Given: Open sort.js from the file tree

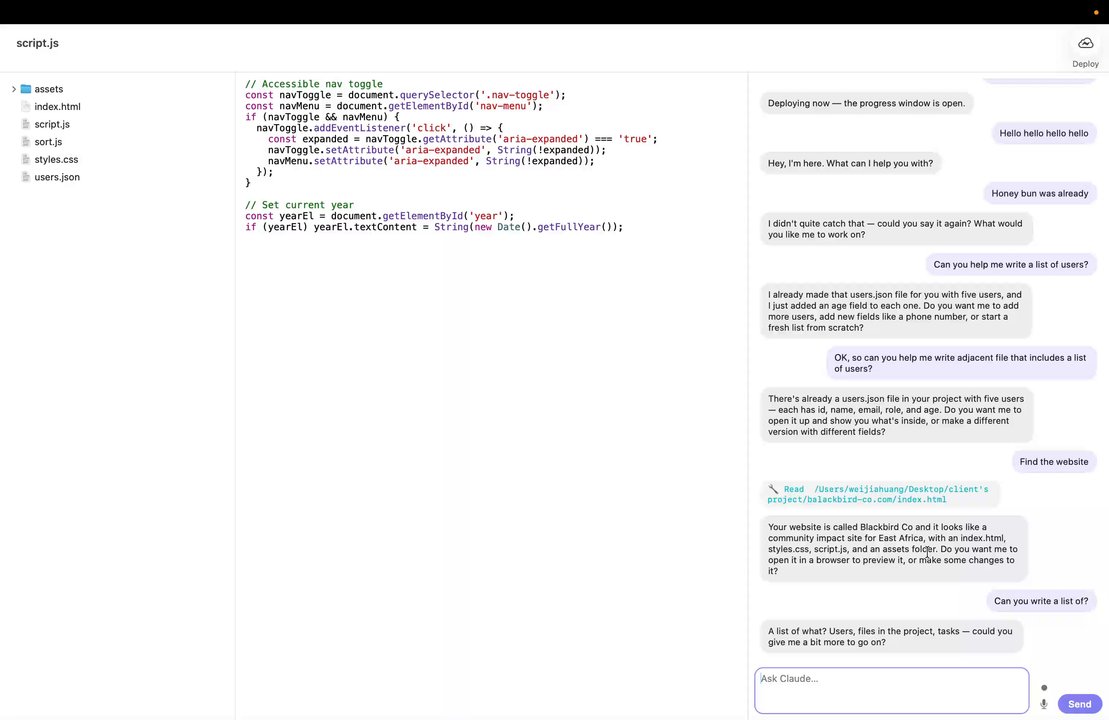Looking at the screenshot, I should [x=48, y=142].
